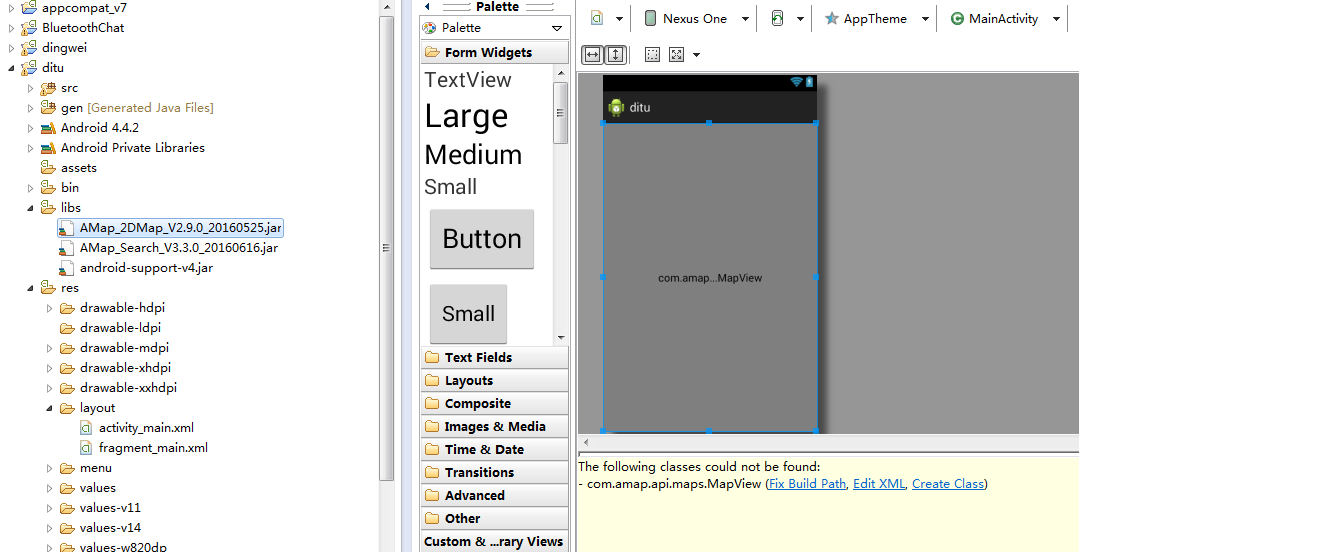
Task: Open the MainActivity dropdown arrow
Action: [x=1056, y=19]
